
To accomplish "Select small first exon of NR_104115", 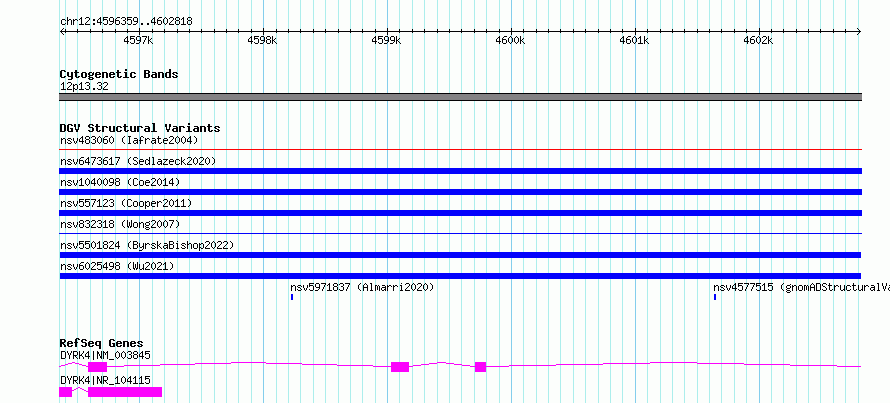I will (66, 392).
